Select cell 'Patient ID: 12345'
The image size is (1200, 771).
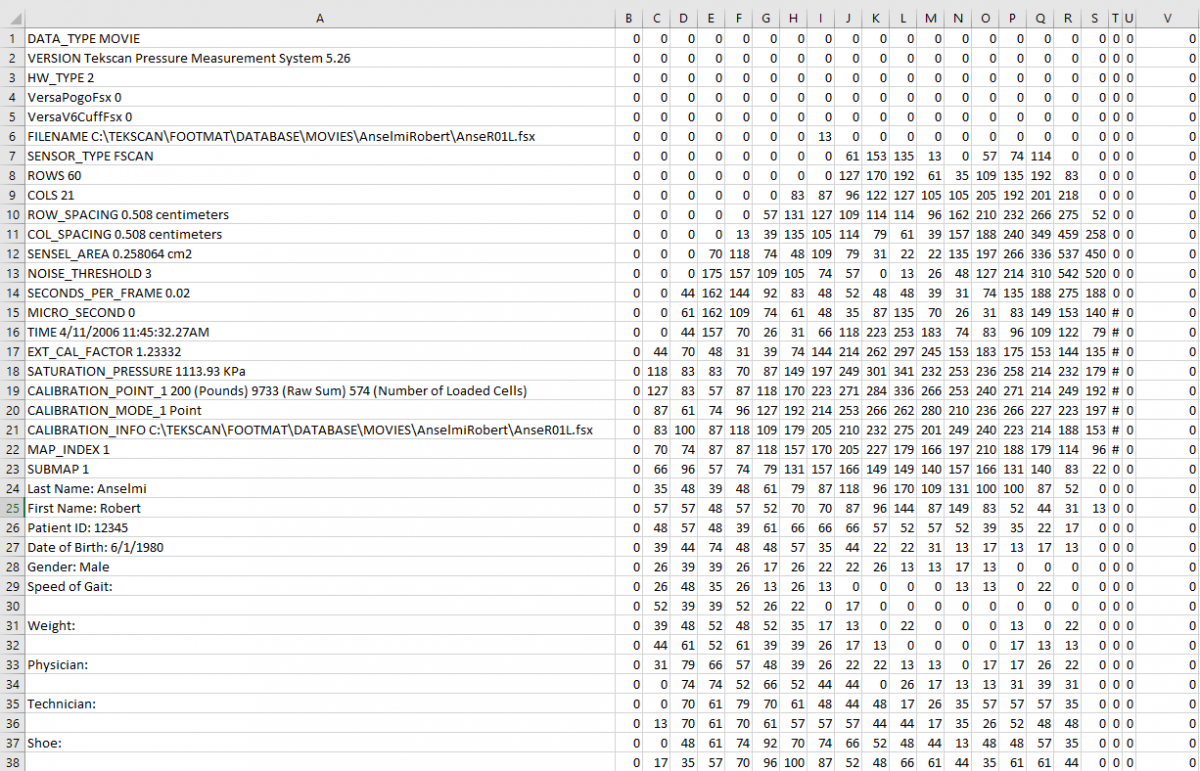point(319,527)
